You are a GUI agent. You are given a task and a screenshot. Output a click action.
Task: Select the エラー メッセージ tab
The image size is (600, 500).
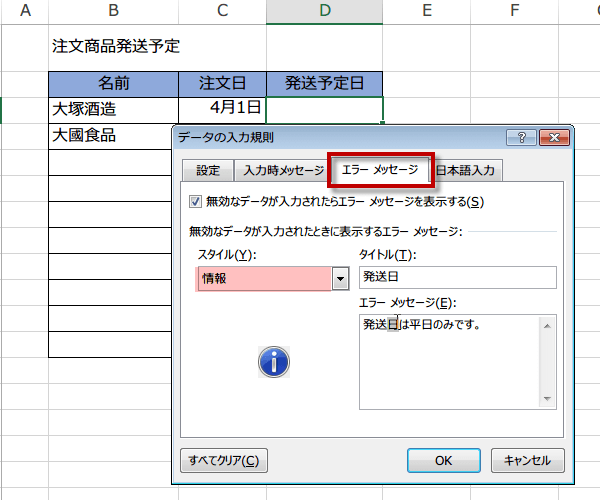click(x=380, y=169)
